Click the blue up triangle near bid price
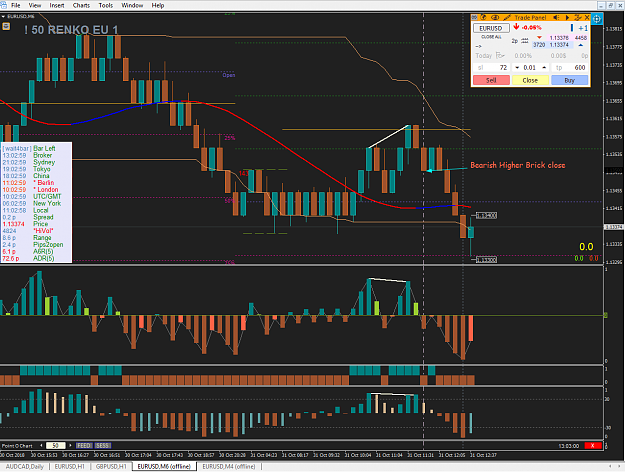The height and width of the screenshot is (472, 625). pyautogui.click(x=580, y=45)
